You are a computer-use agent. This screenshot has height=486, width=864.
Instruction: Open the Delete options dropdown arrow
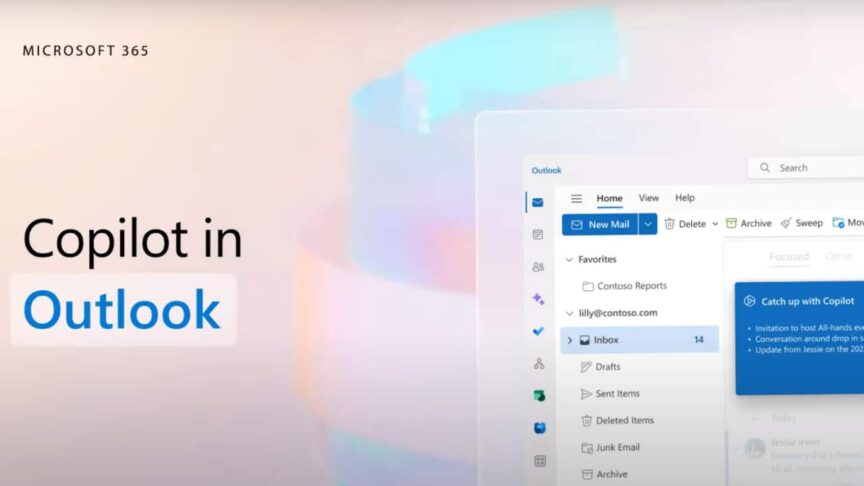(715, 224)
